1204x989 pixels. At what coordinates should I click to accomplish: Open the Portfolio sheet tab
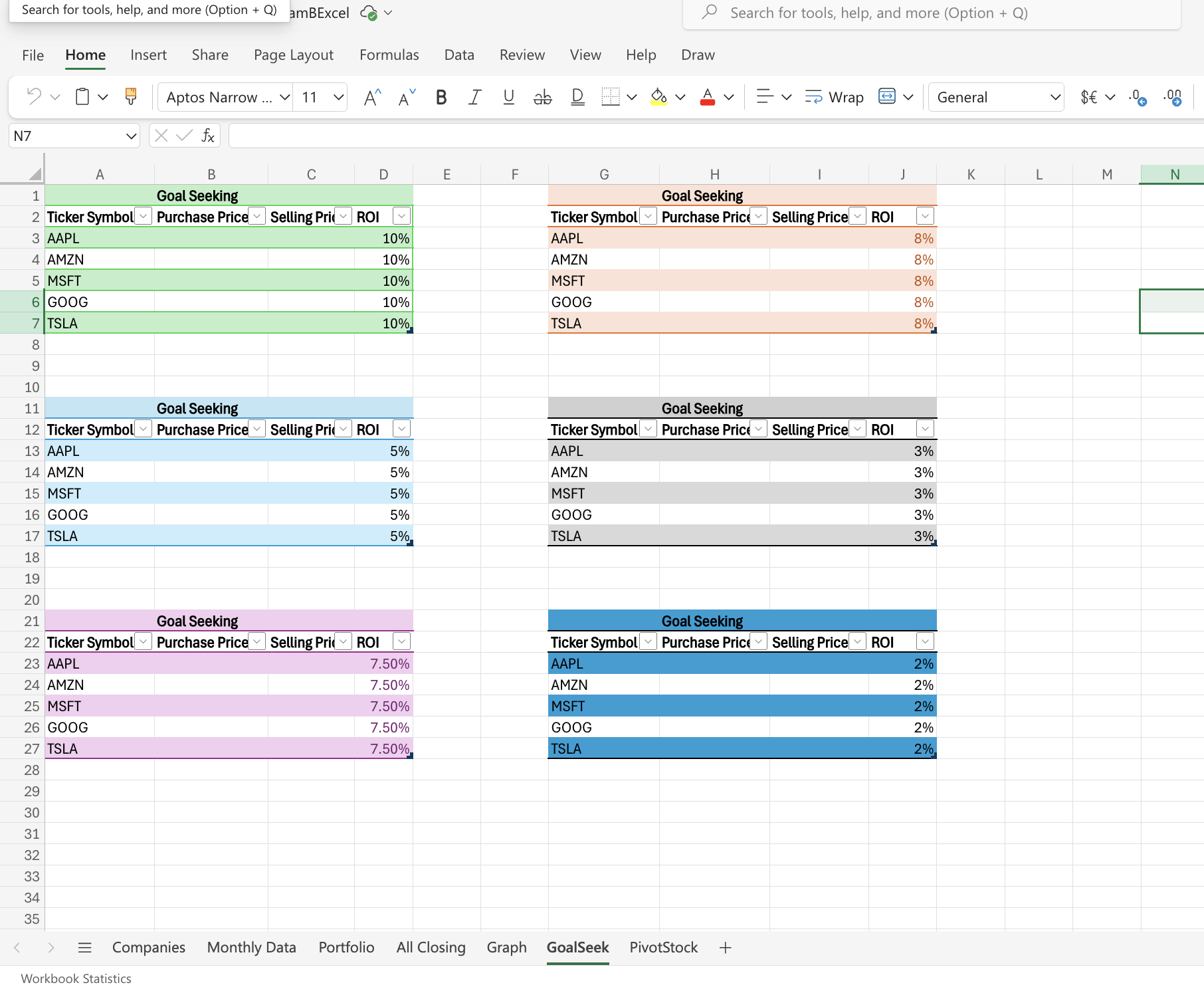click(346, 947)
